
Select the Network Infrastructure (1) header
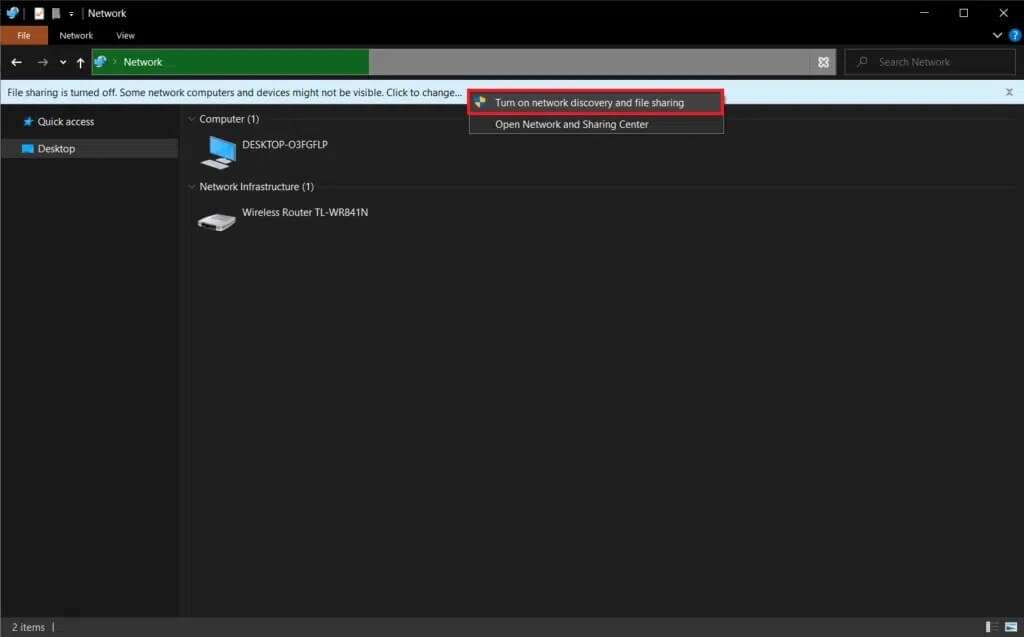(256, 187)
